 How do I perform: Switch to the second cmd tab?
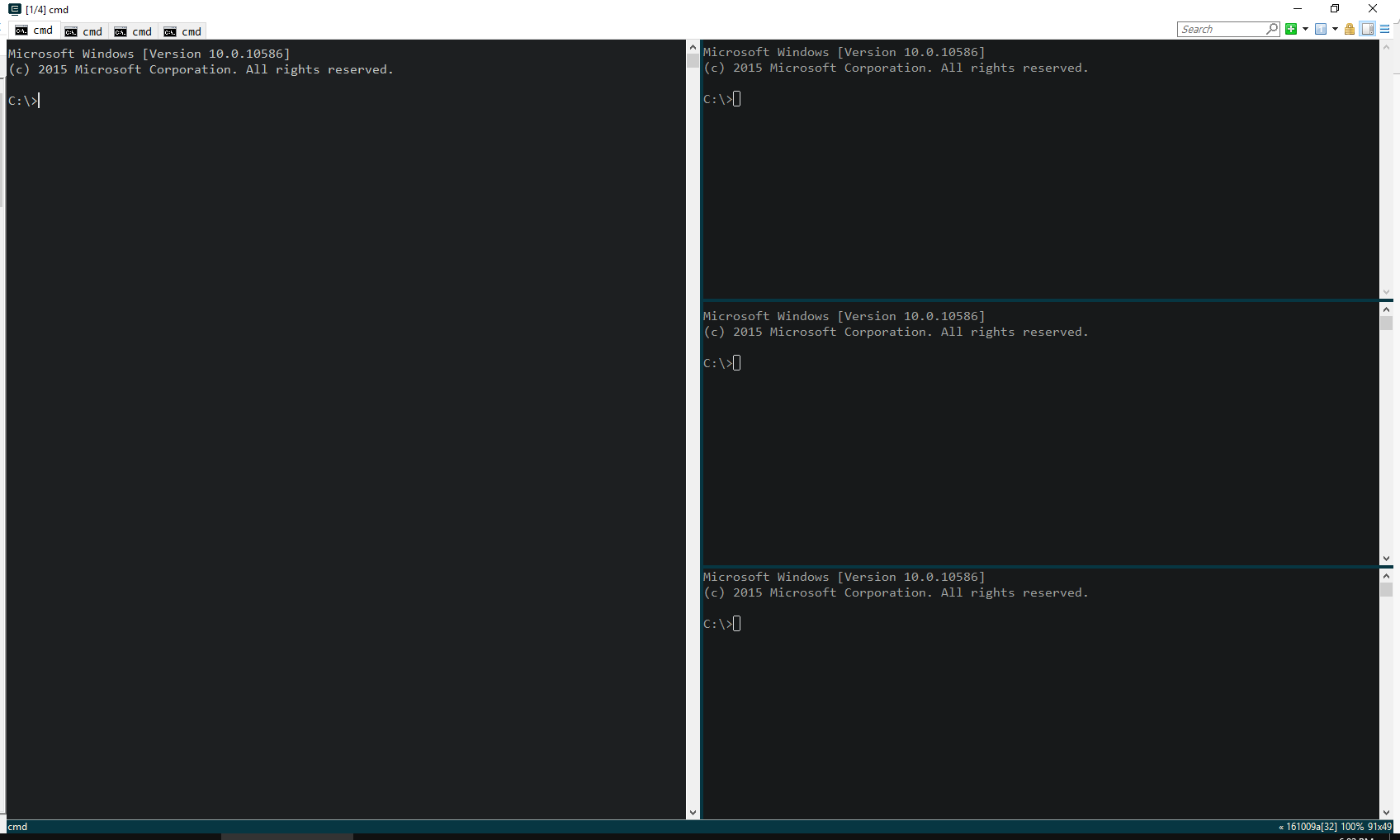83,31
